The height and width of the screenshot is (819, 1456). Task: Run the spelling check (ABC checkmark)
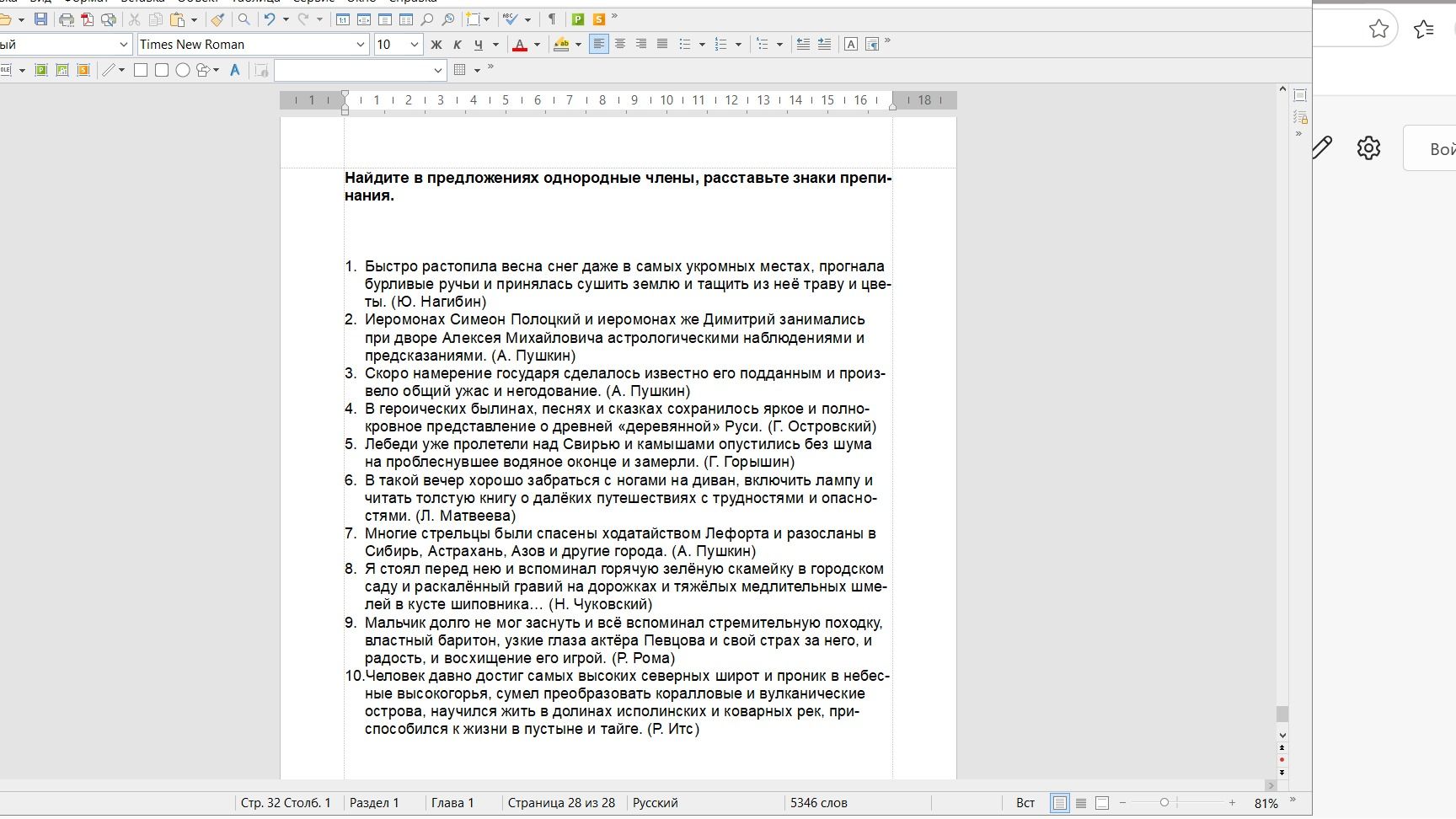click(x=510, y=19)
